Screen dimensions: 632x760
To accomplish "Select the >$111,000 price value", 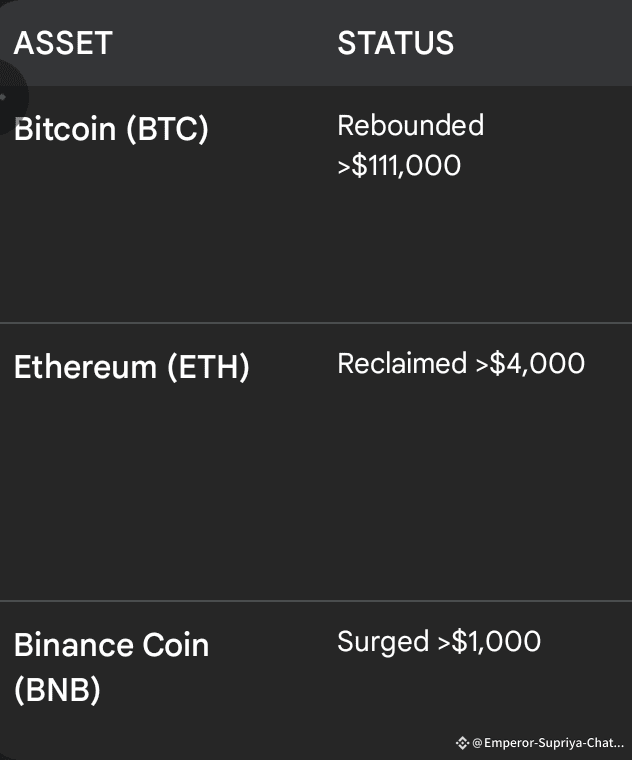I will coord(399,164).
